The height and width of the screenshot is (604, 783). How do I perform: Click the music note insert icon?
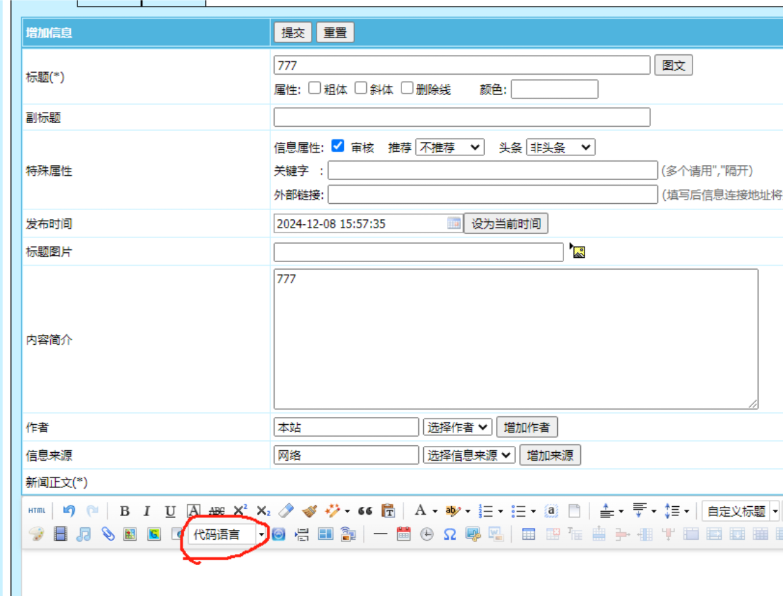pos(84,534)
